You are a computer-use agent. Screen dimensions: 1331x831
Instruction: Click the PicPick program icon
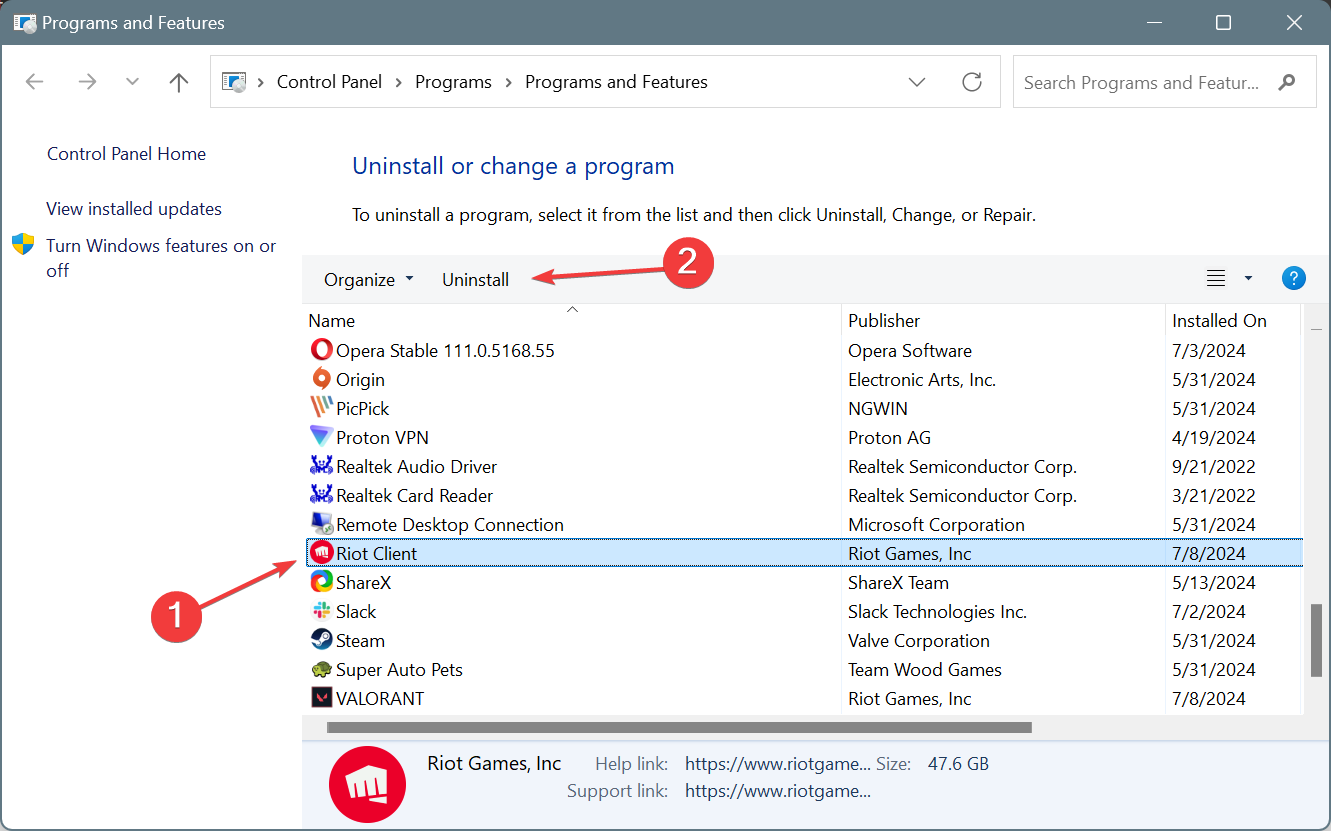(x=321, y=408)
